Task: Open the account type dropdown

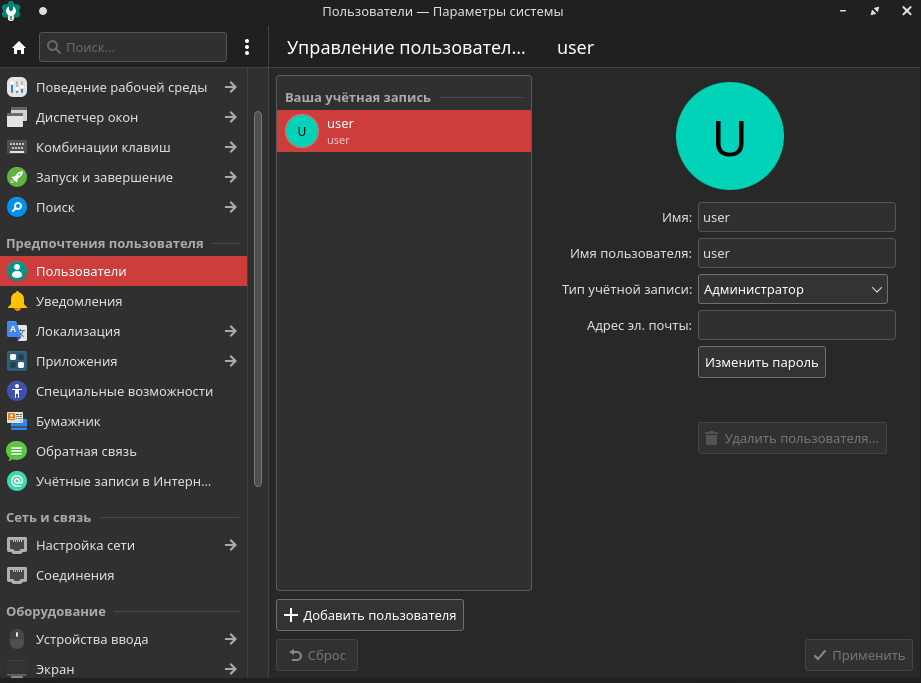Action: point(792,289)
